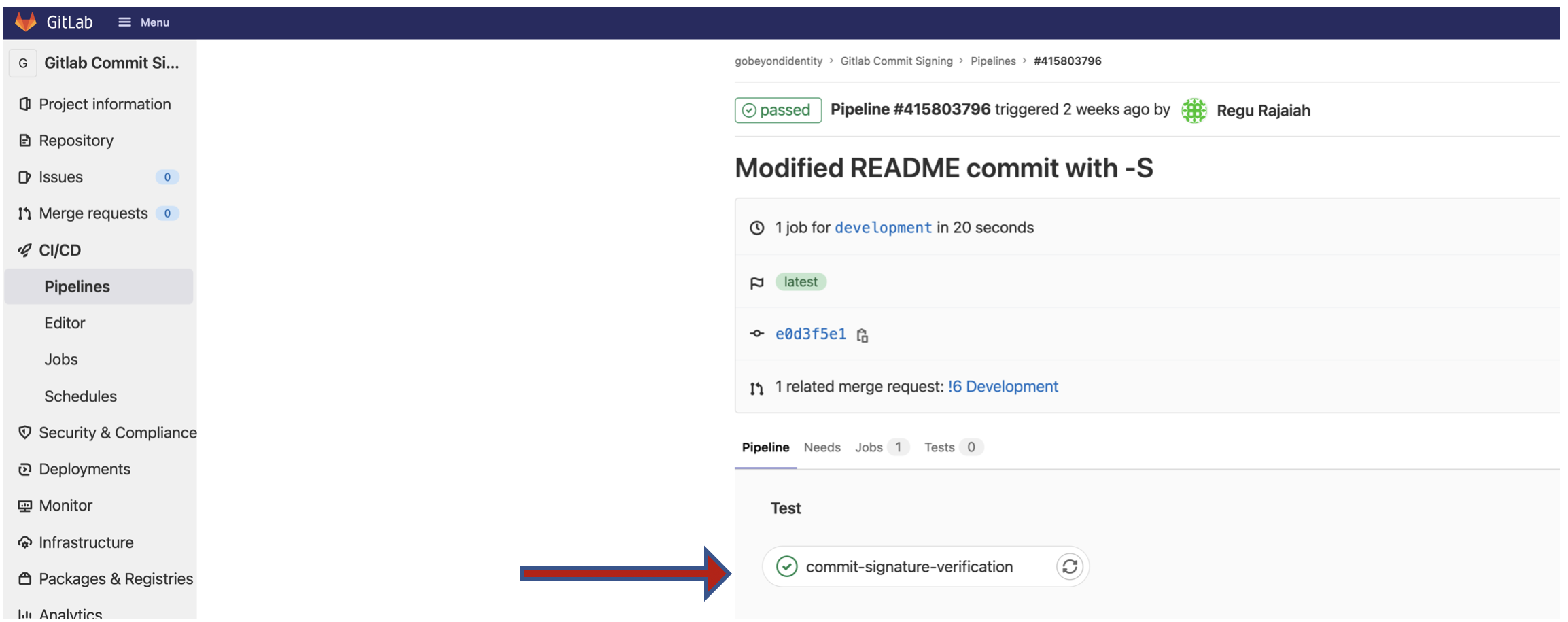This screenshot has width=1568, height=622.
Task: Open Merge requests list
Action: (x=93, y=213)
